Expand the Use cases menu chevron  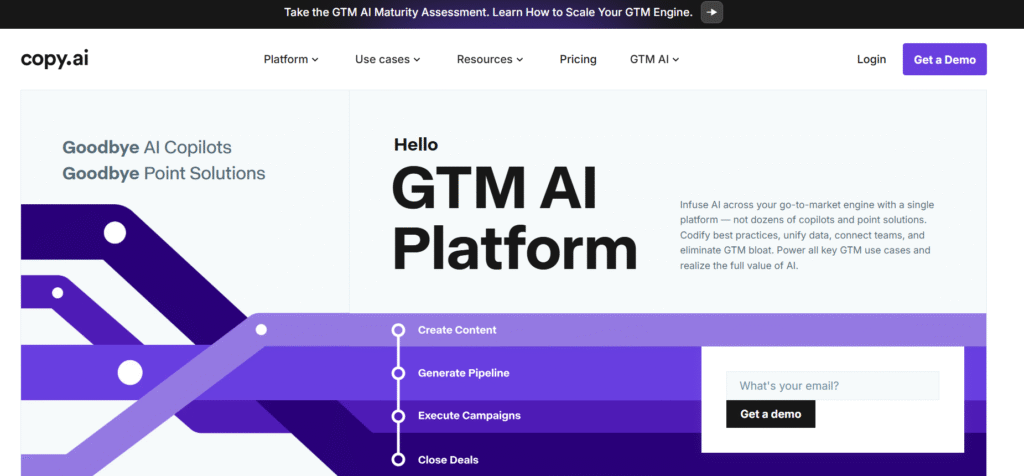point(417,59)
